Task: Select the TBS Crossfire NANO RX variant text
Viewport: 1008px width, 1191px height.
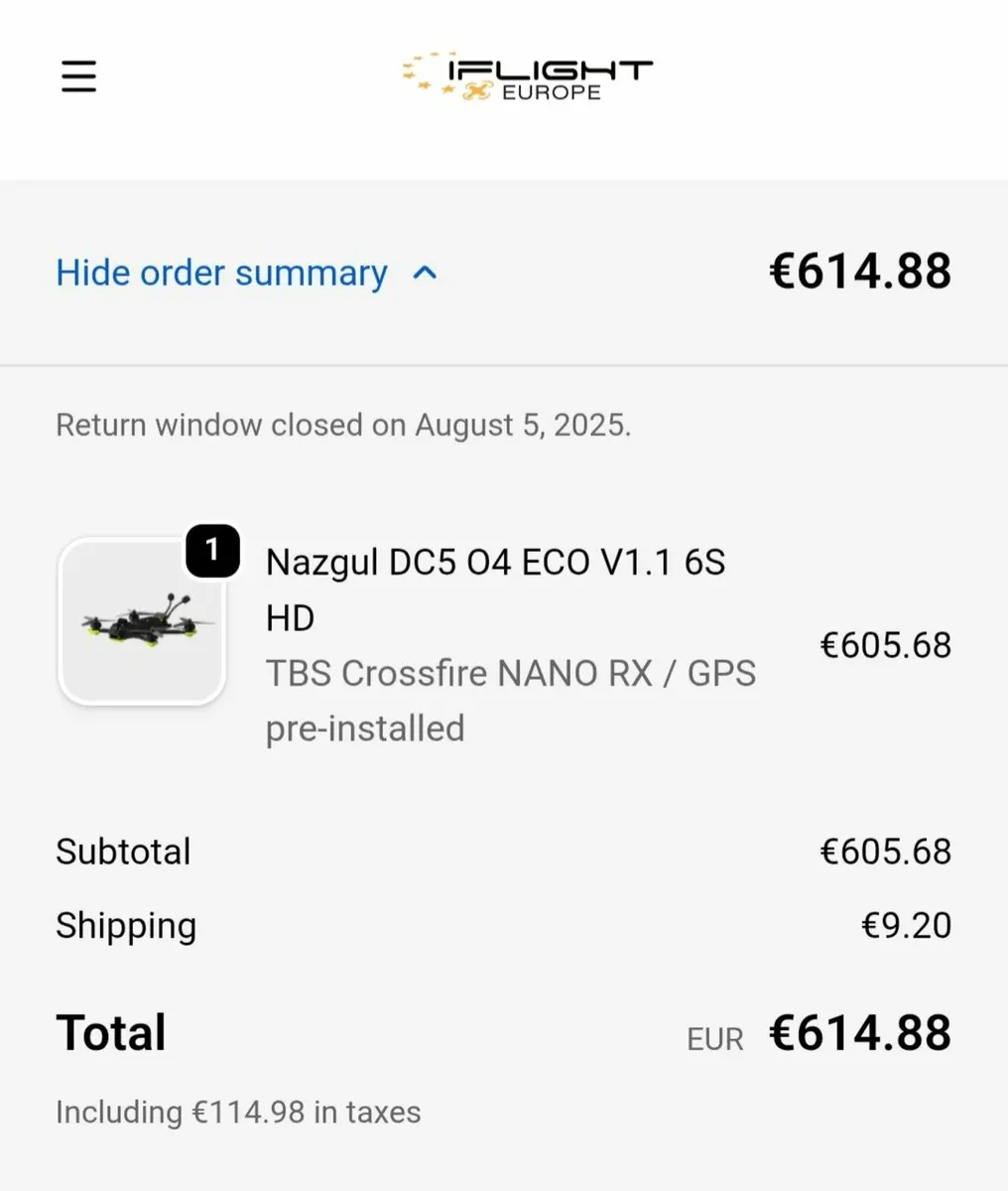Action: point(511,673)
